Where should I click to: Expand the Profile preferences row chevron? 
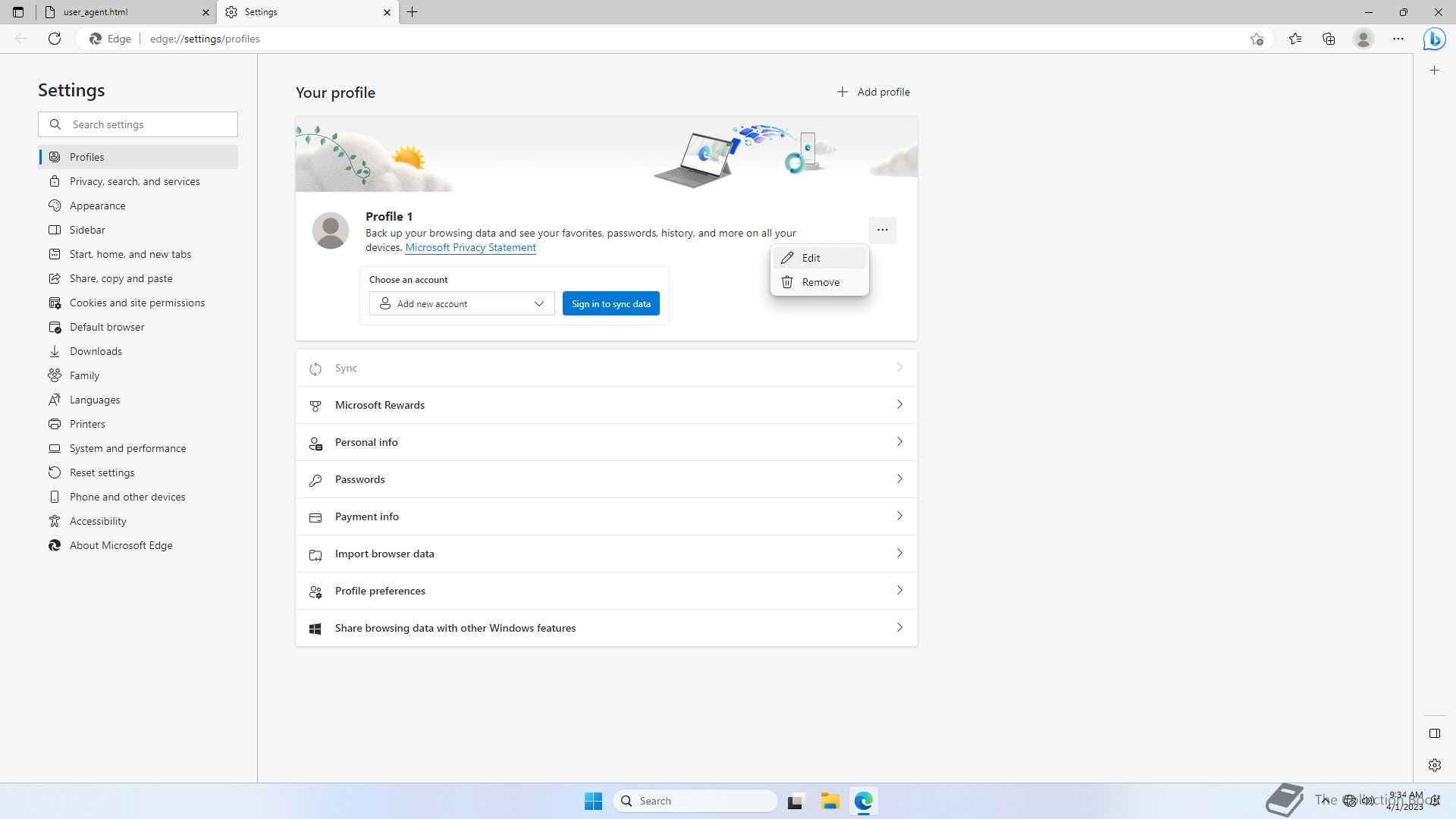click(x=899, y=591)
